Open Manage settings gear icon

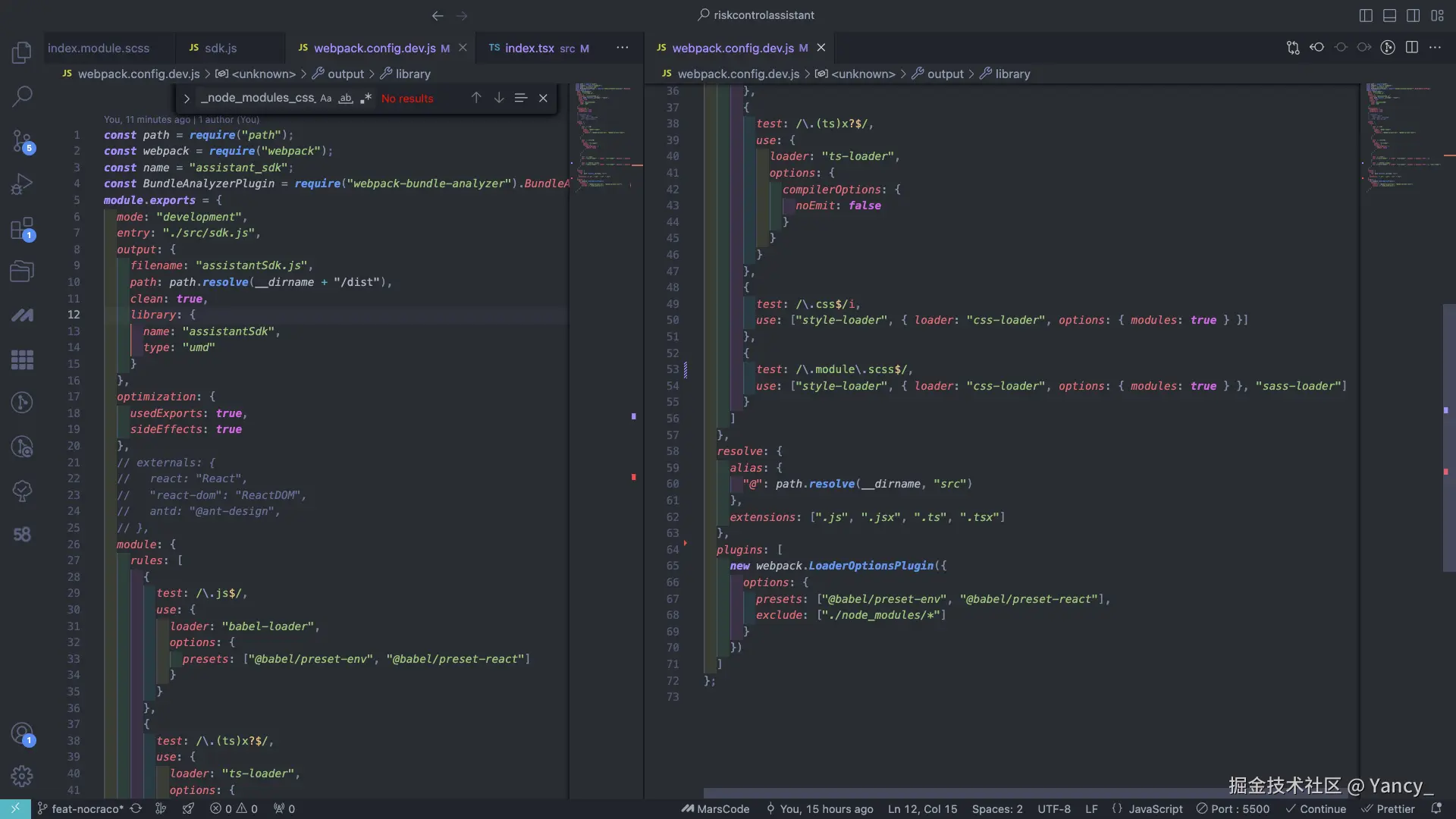[22, 776]
